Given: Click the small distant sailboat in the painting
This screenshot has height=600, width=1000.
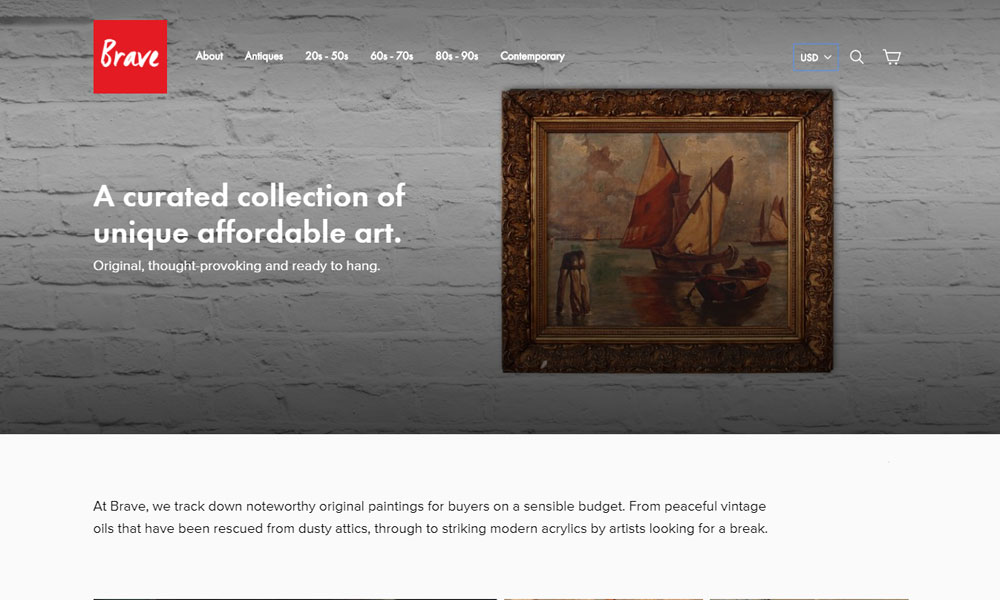Looking at the screenshot, I should point(770,222).
